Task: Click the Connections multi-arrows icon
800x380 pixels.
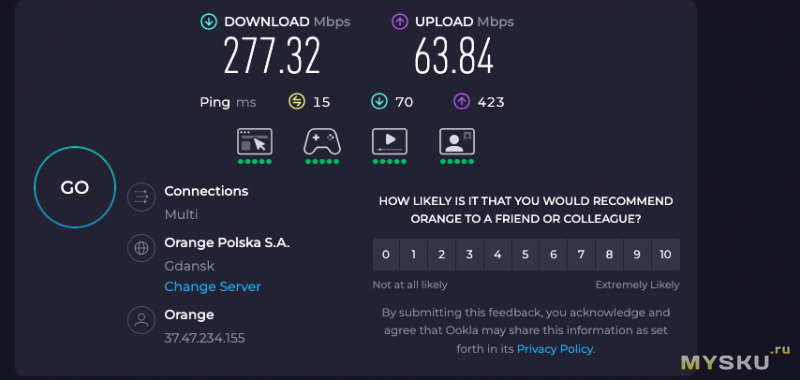Action: click(141, 196)
